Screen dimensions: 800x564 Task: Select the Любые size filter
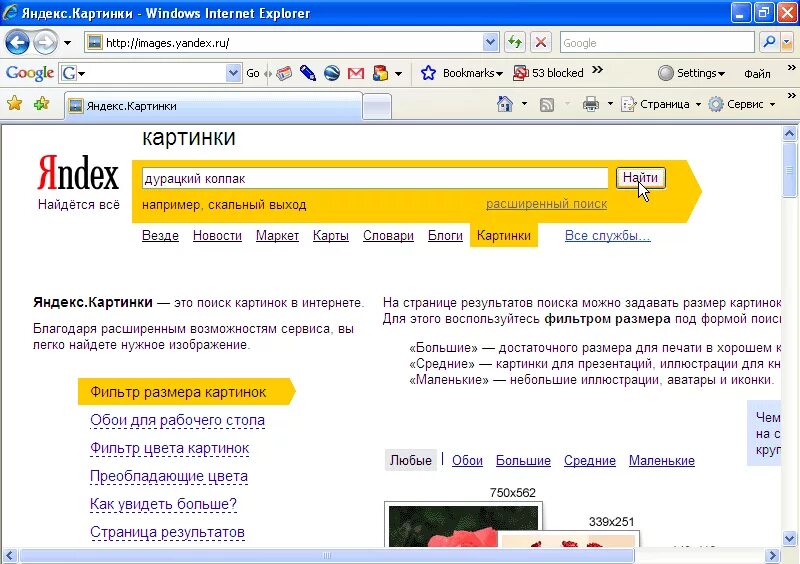[x=411, y=460]
